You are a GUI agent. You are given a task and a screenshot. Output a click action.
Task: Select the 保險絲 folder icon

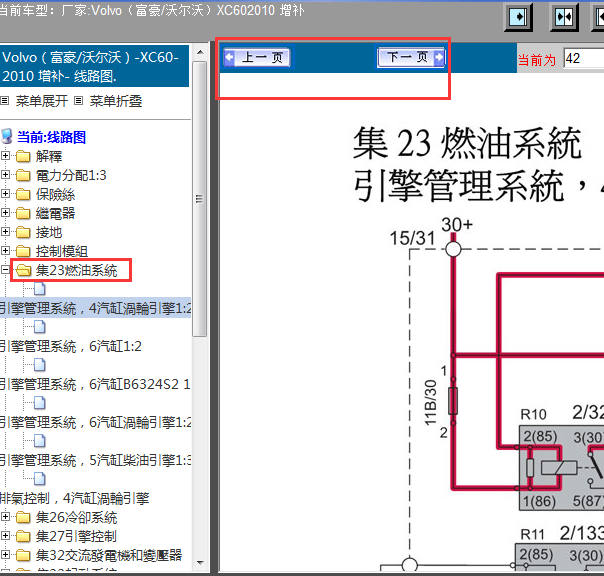23,194
